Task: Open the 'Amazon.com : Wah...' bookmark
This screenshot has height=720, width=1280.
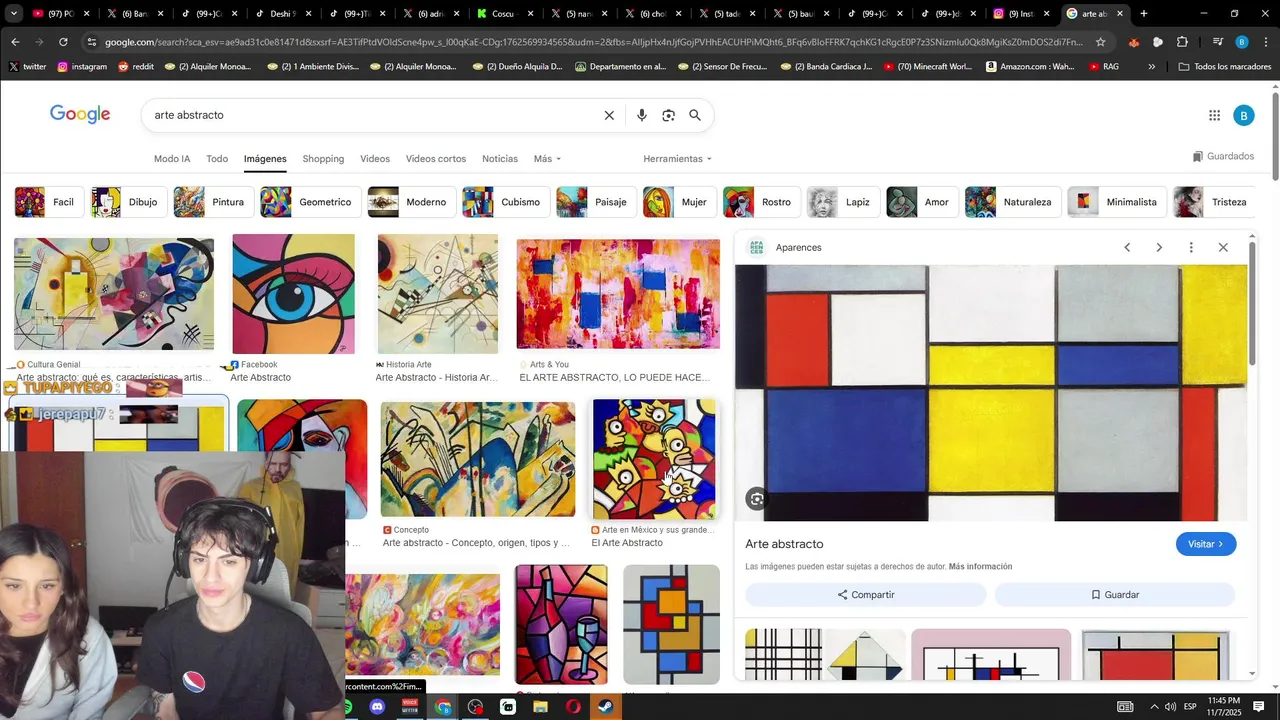Action: (x=1030, y=66)
